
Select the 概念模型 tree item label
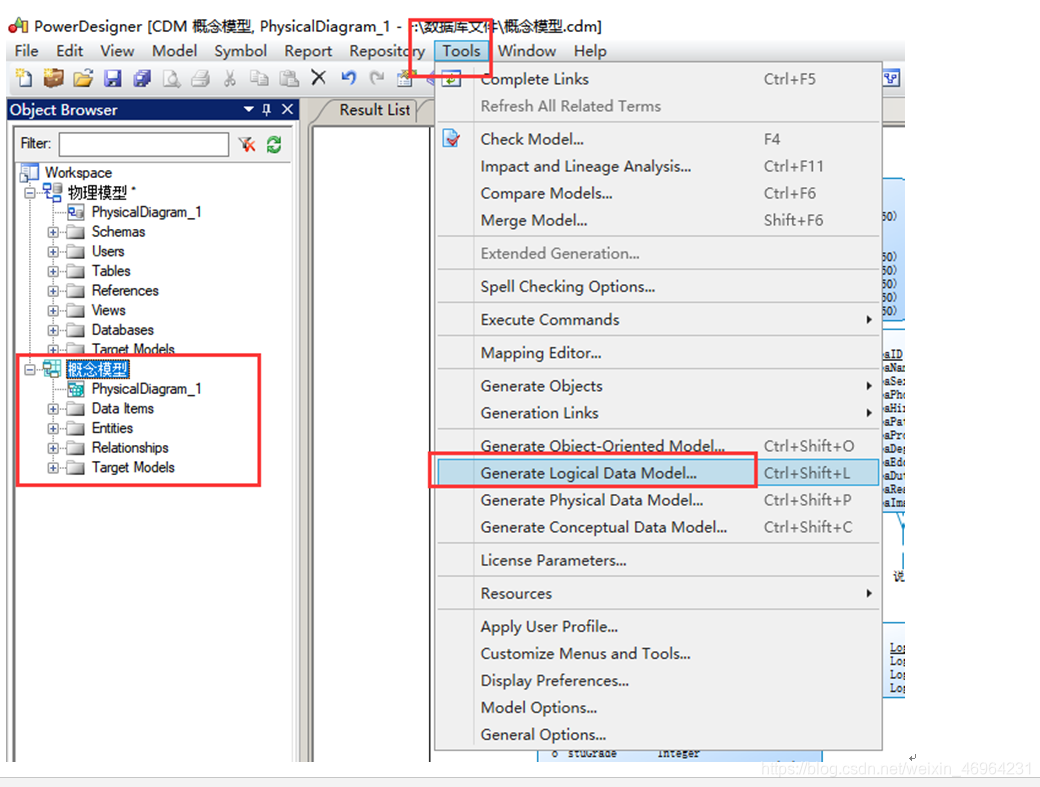click(x=98, y=369)
